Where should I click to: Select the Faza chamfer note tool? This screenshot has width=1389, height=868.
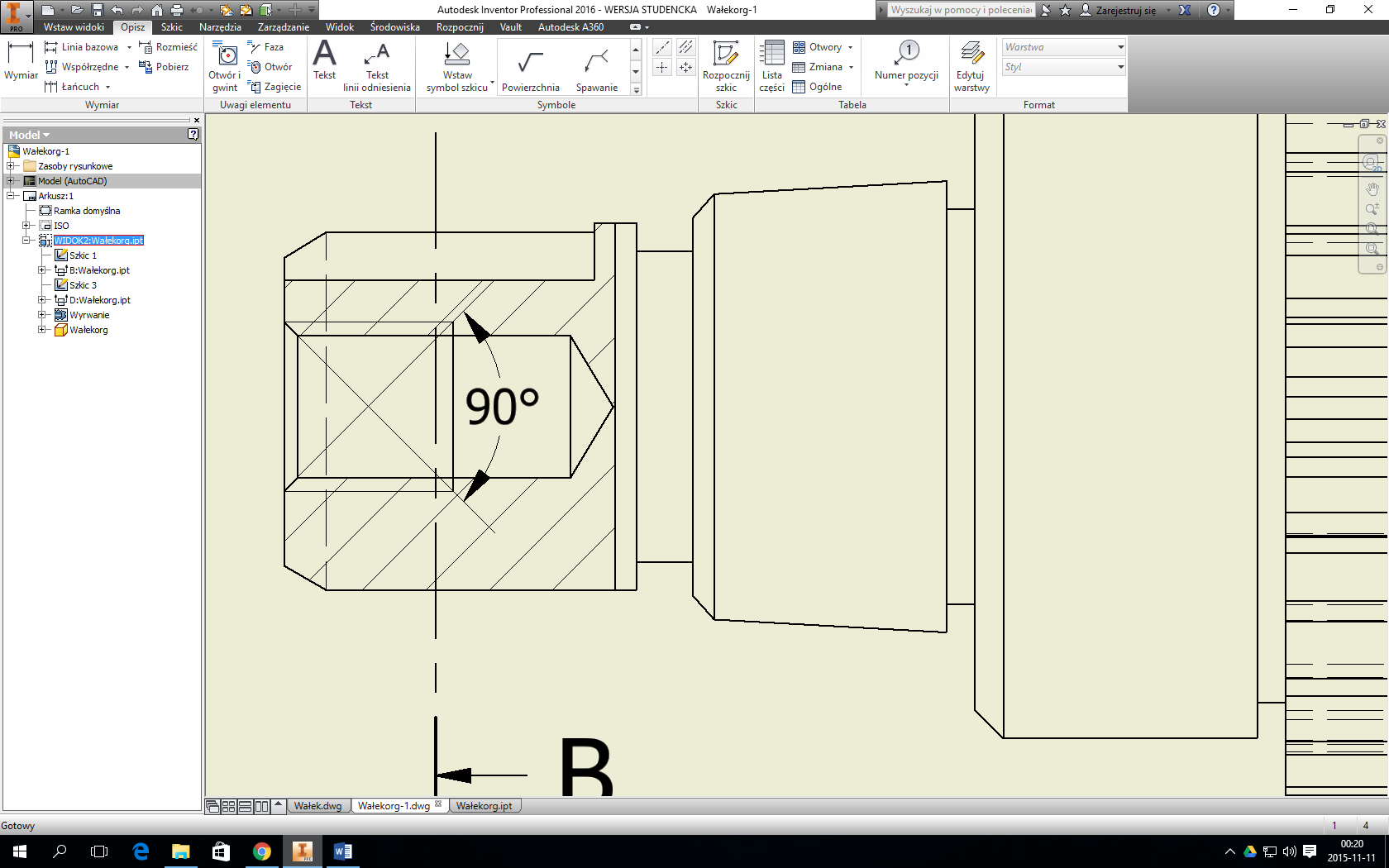[265, 47]
